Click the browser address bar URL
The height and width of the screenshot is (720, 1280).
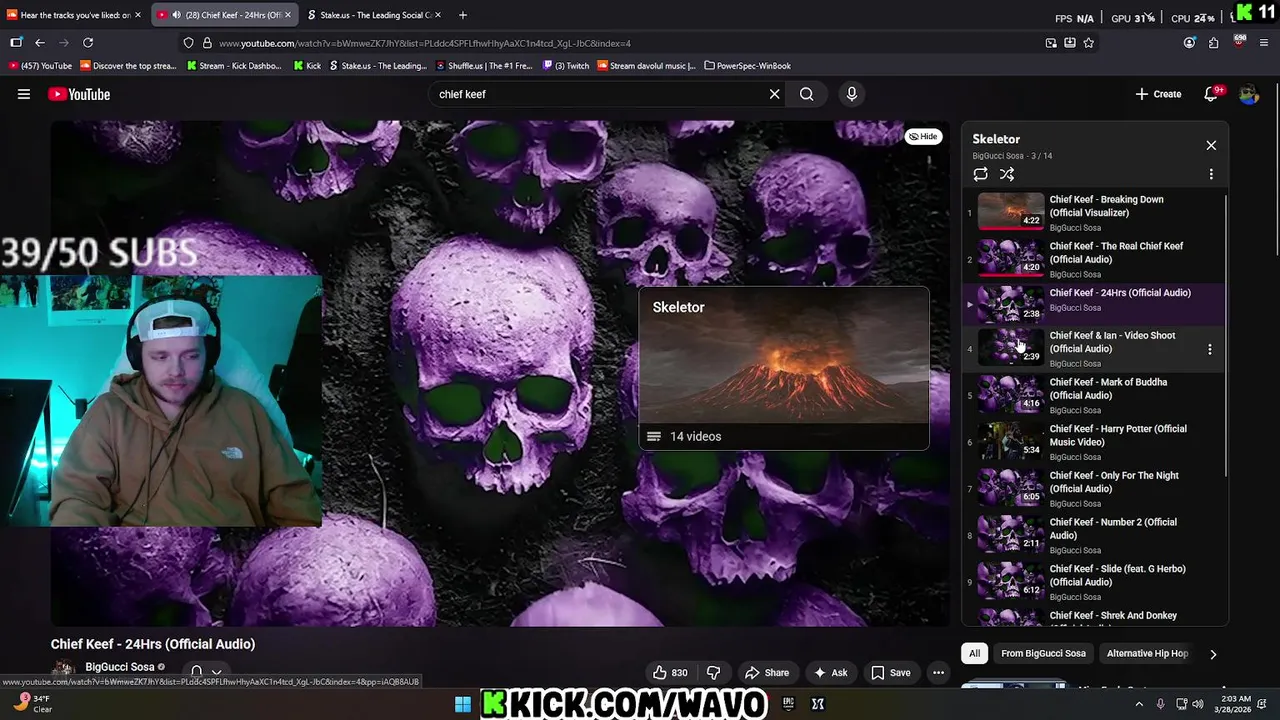425,43
